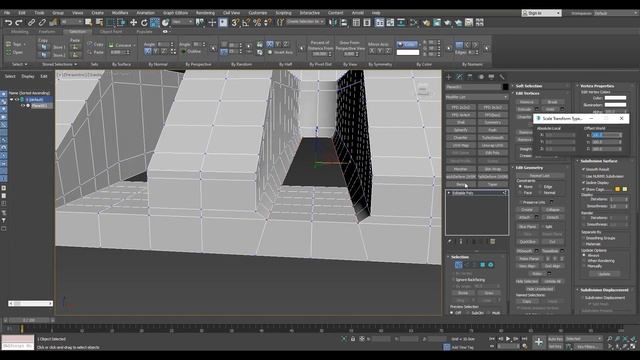Click the Undo arrow icon
This screenshot has width=640, height=360.
pos(8,23)
